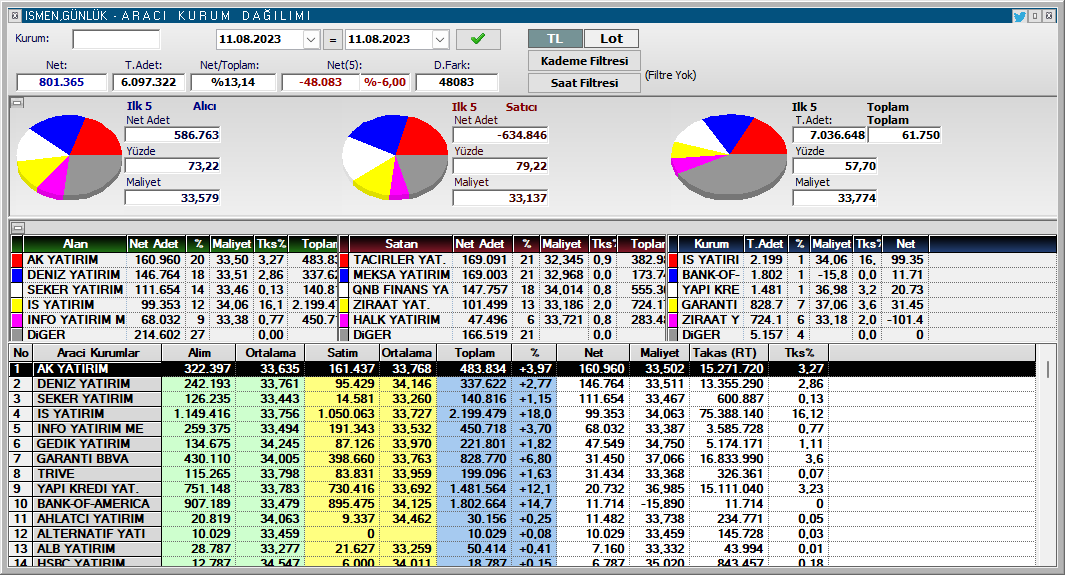The height and width of the screenshot is (575, 1065).
Task: Click the green checkmark apply button
Action: coord(478,39)
